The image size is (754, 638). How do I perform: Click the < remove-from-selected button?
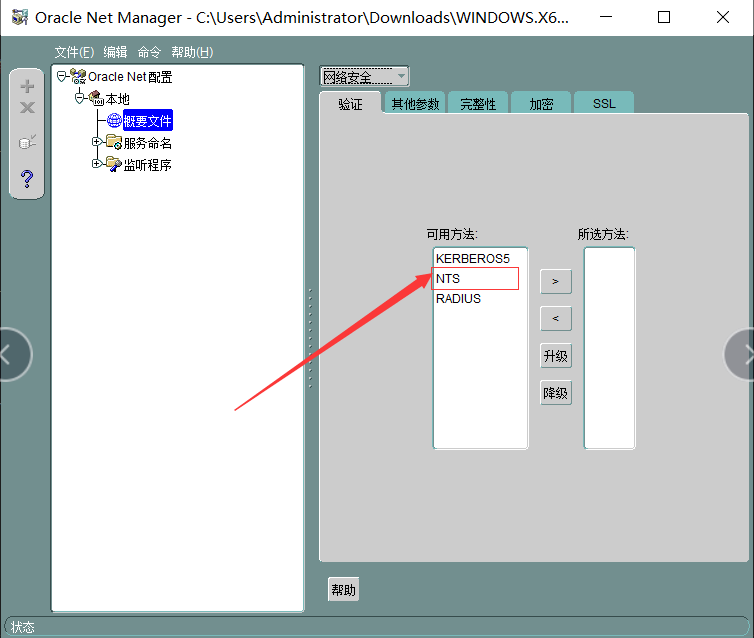[556, 318]
